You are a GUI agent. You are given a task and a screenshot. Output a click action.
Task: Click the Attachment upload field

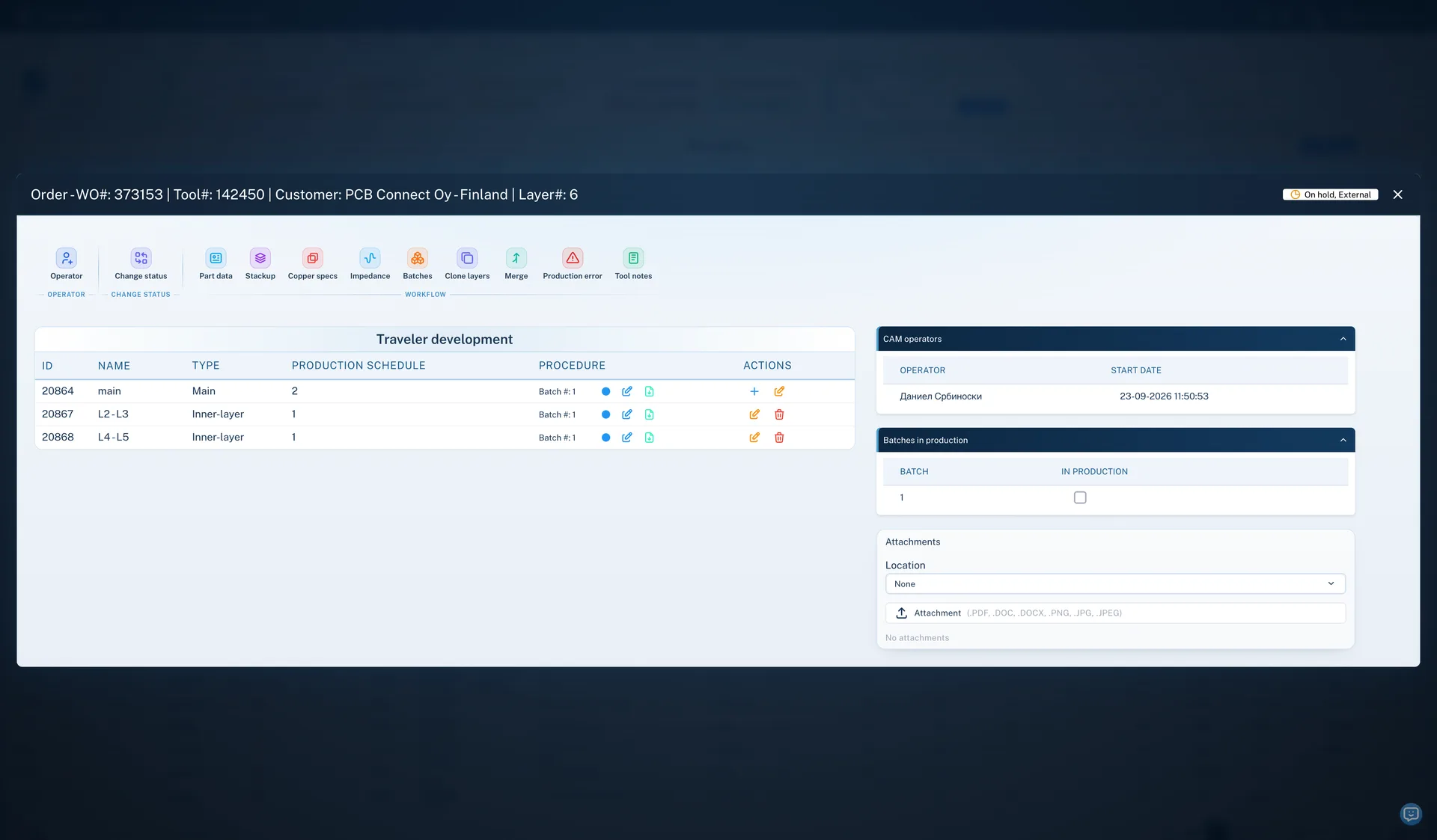tap(1115, 613)
